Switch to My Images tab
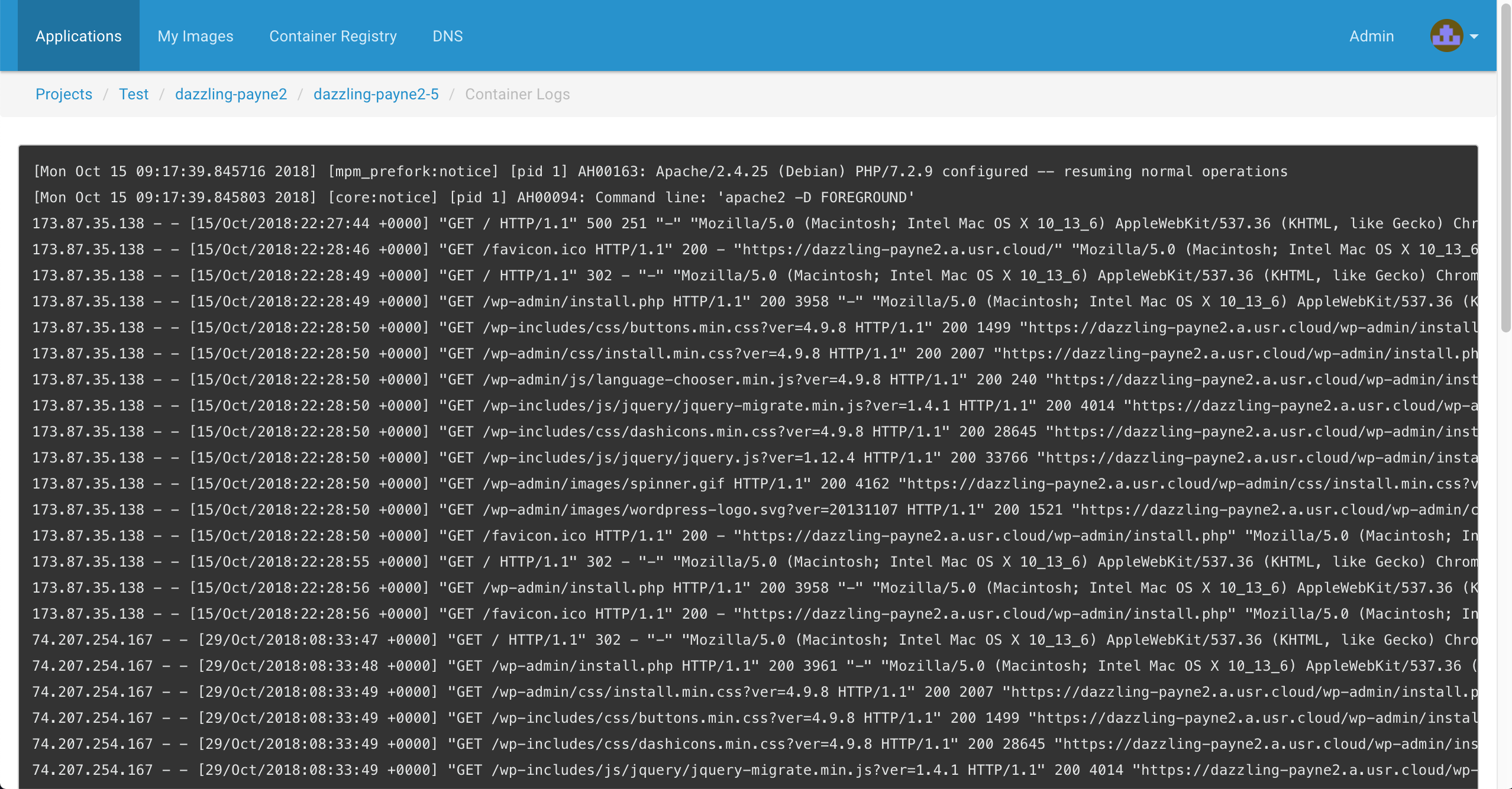The width and height of the screenshot is (1512, 789). [x=195, y=35]
